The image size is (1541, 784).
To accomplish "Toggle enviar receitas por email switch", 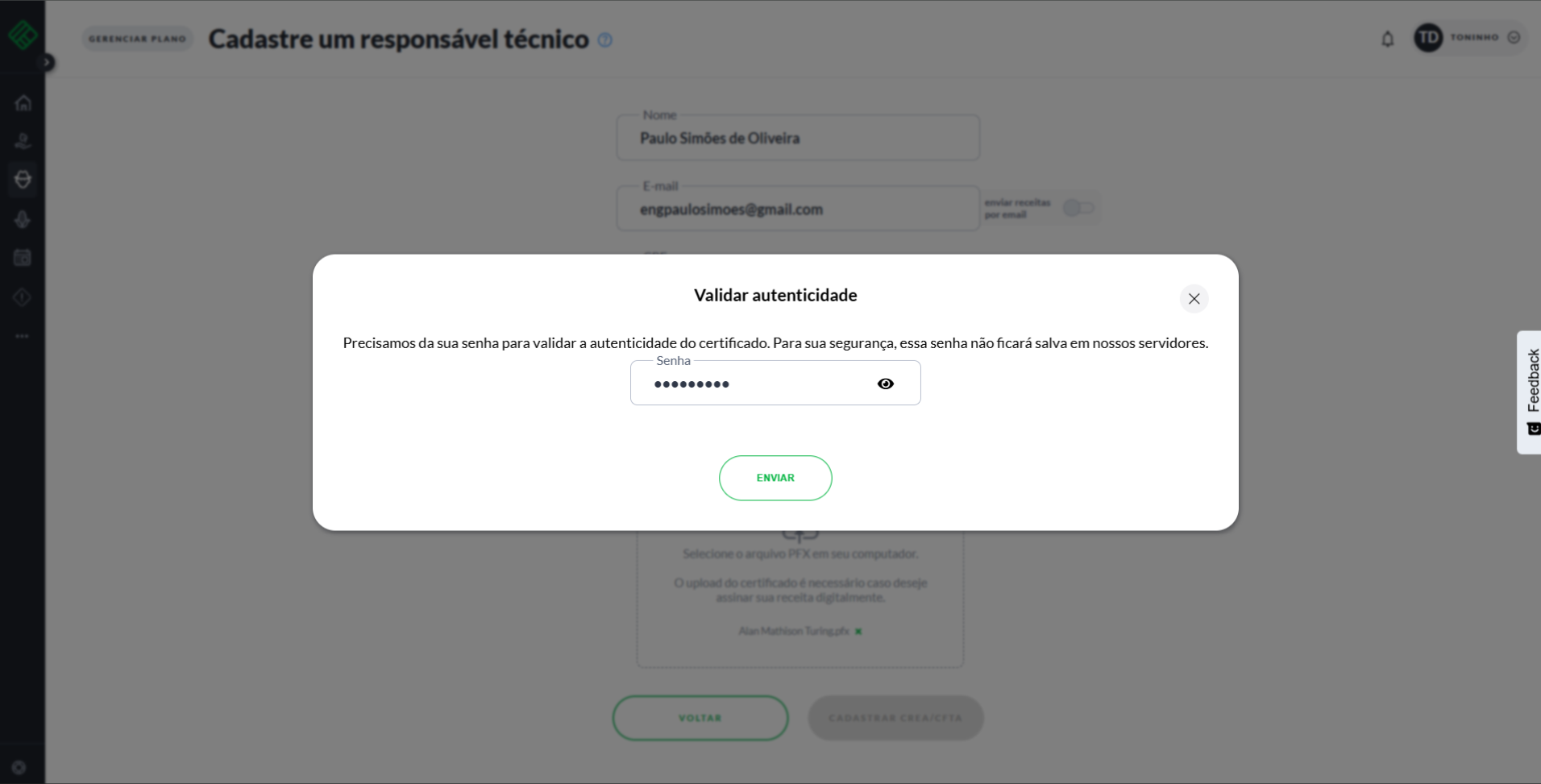I will pyautogui.click(x=1078, y=209).
